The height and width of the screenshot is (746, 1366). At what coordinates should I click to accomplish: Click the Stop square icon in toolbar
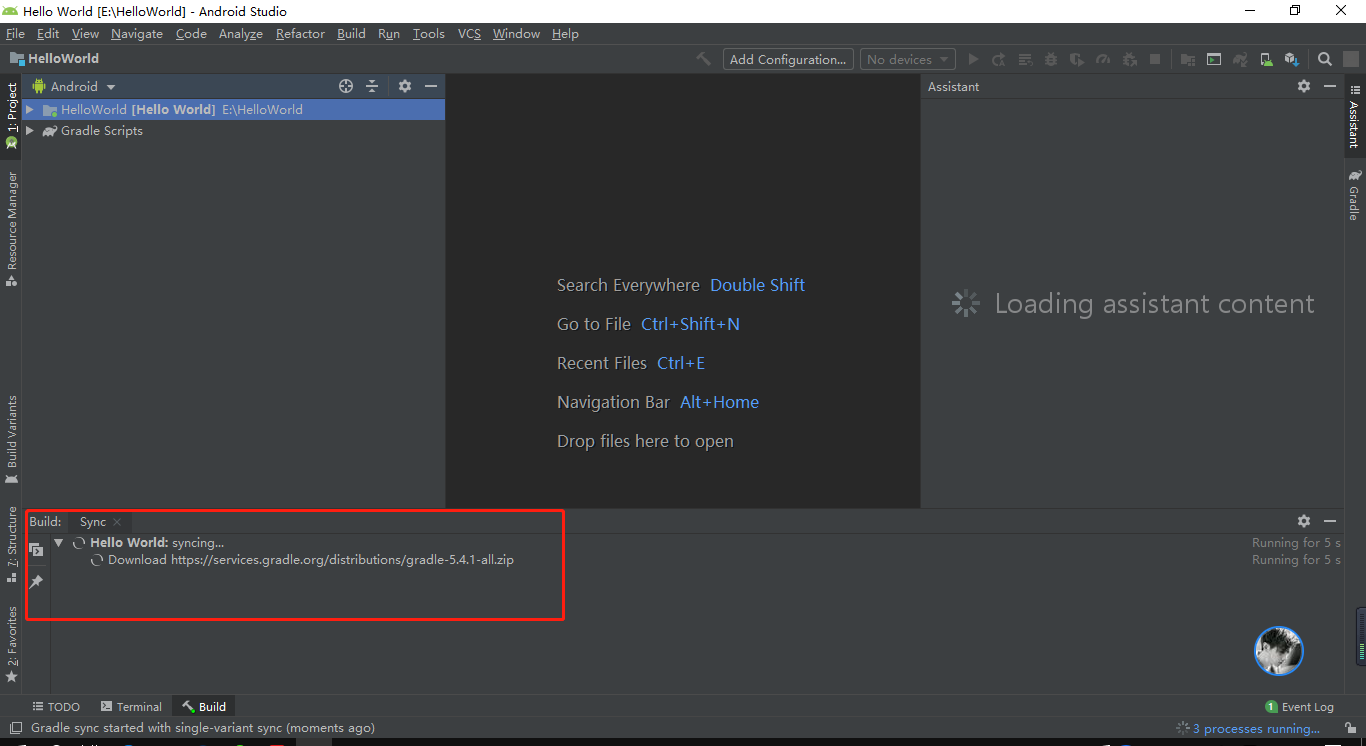click(x=1155, y=59)
